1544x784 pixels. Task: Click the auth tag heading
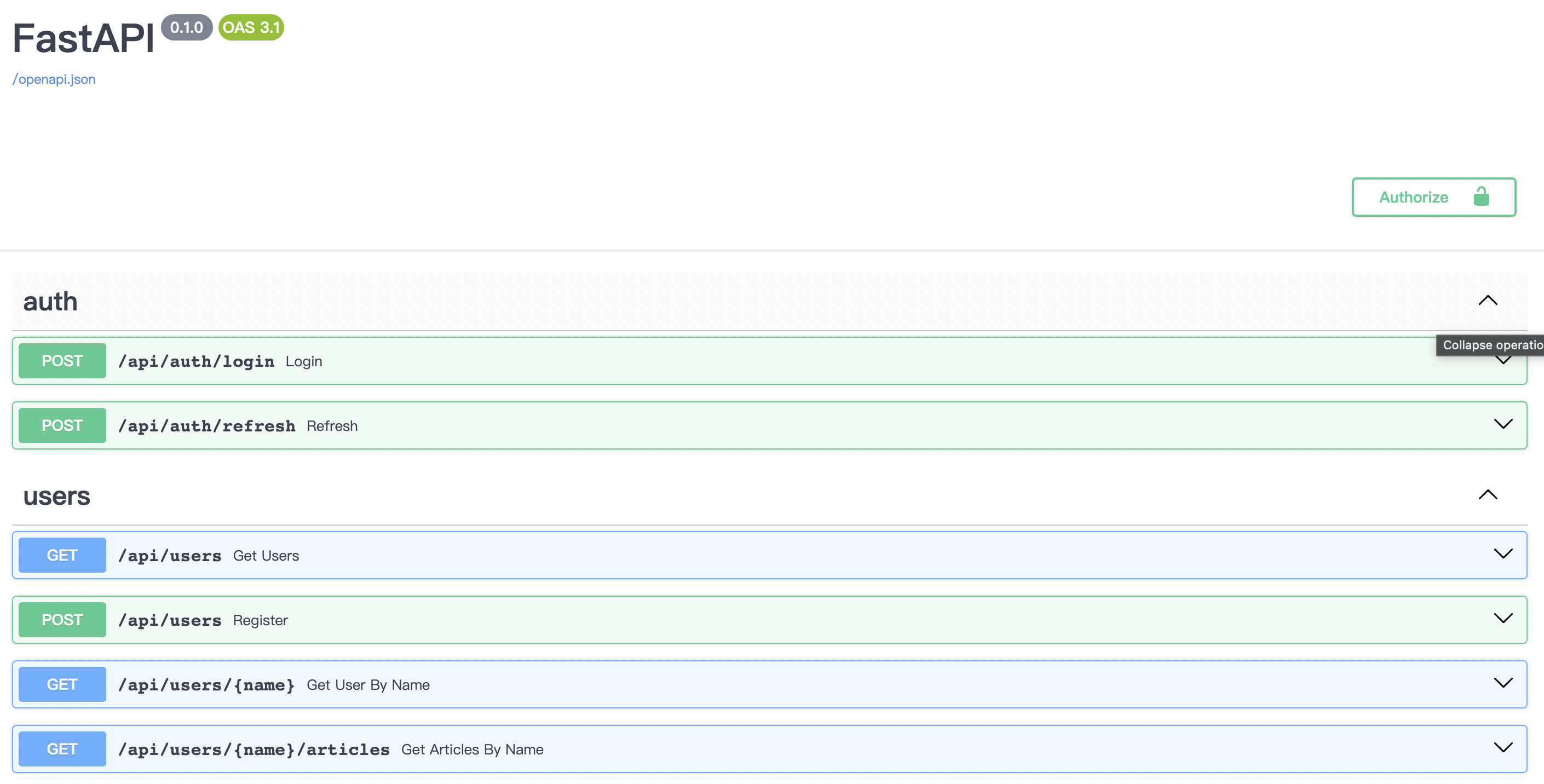coord(50,302)
